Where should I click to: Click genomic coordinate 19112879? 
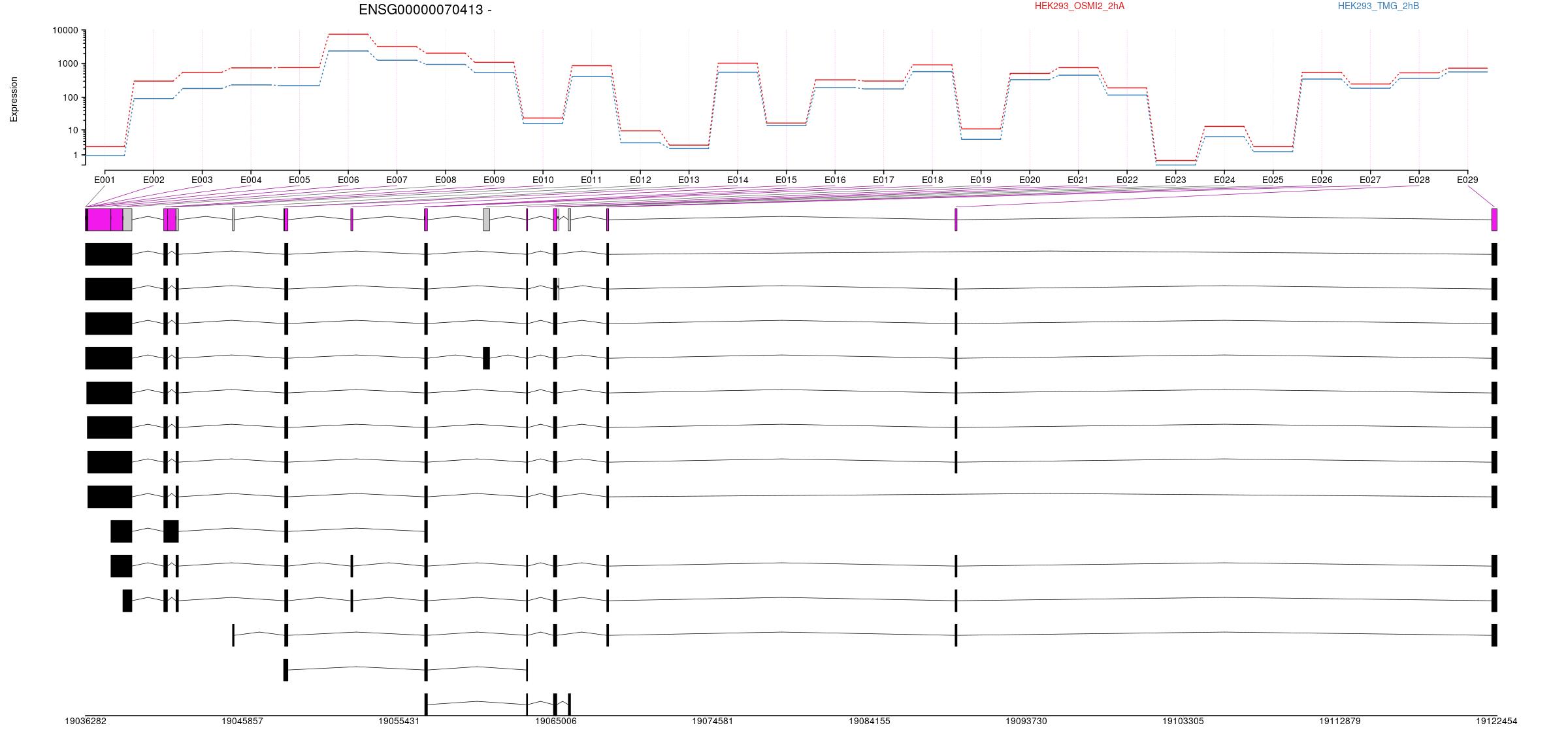1340,722
